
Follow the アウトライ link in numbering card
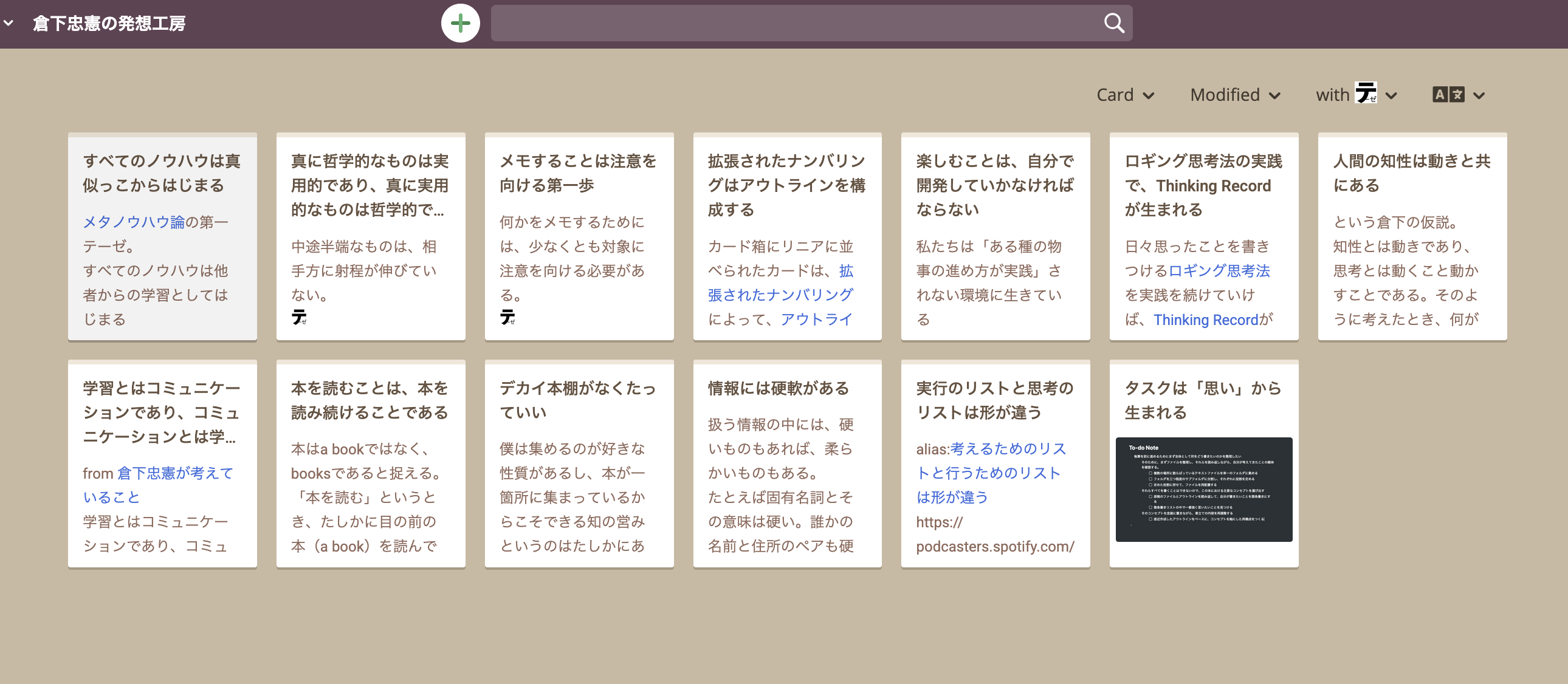pyautogui.click(x=816, y=320)
